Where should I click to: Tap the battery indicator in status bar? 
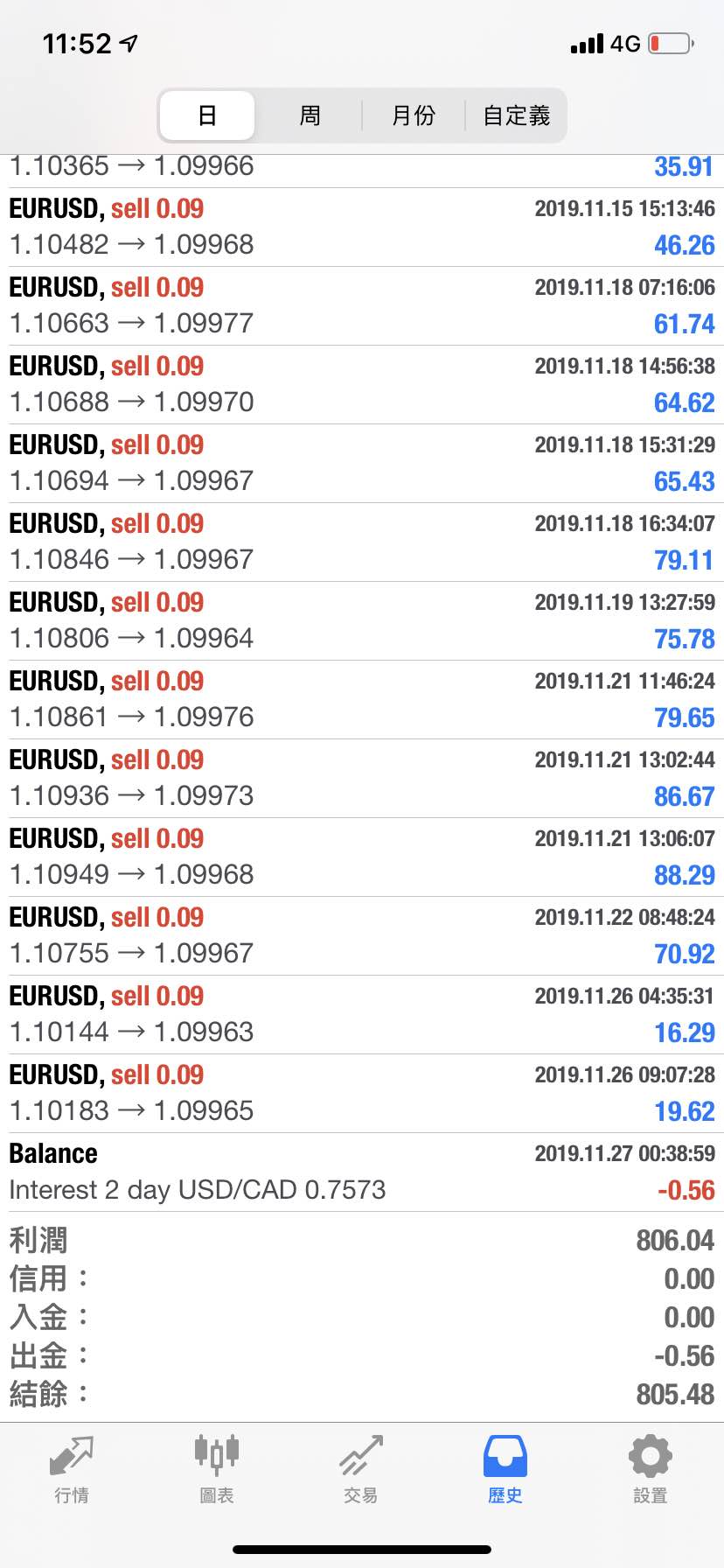click(672, 43)
